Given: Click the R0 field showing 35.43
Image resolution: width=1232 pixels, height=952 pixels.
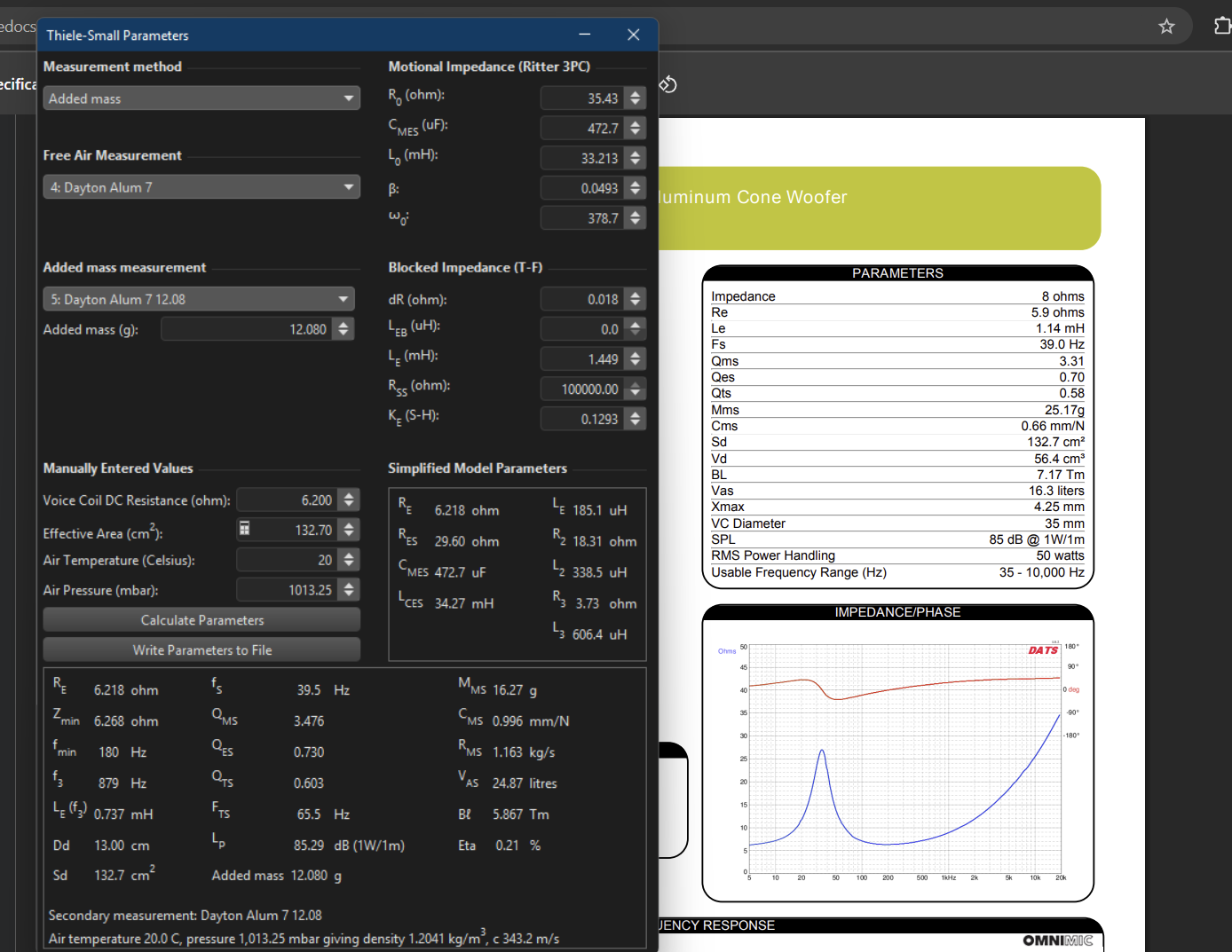Looking at the screenshot, I should point(582,98).
